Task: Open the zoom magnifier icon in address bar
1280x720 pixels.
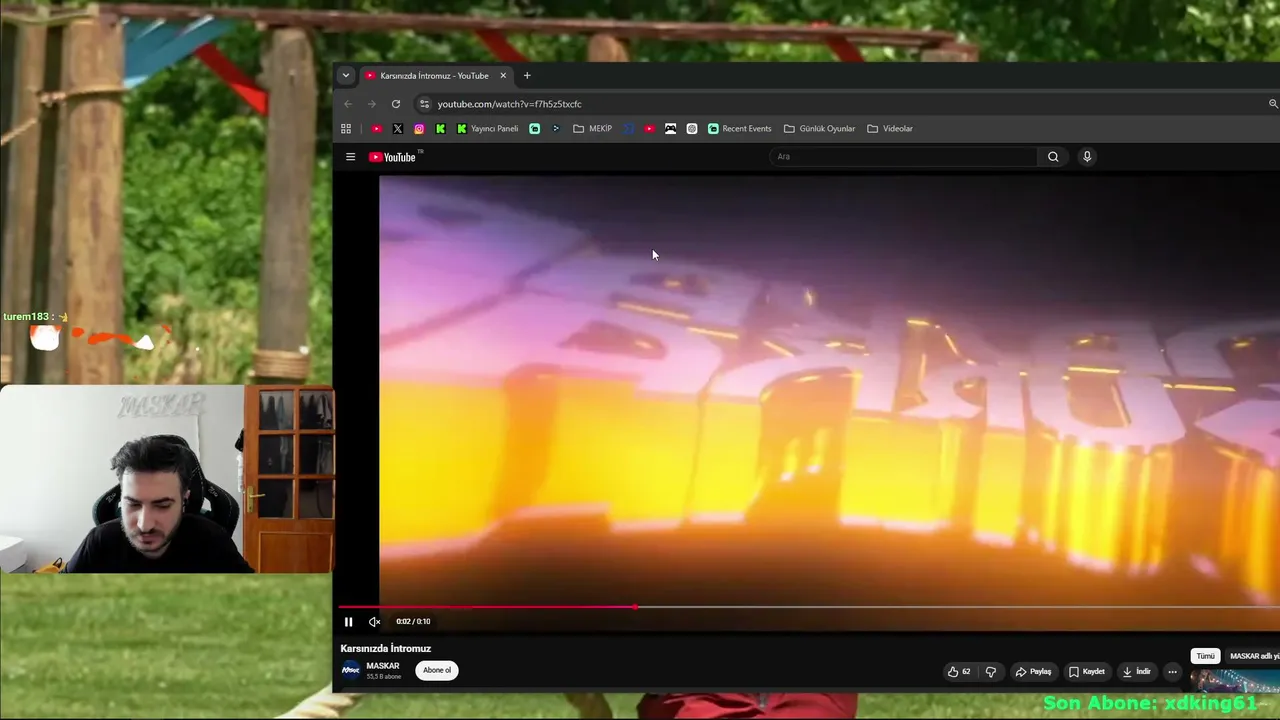Action: click(x=1273, y=104)
